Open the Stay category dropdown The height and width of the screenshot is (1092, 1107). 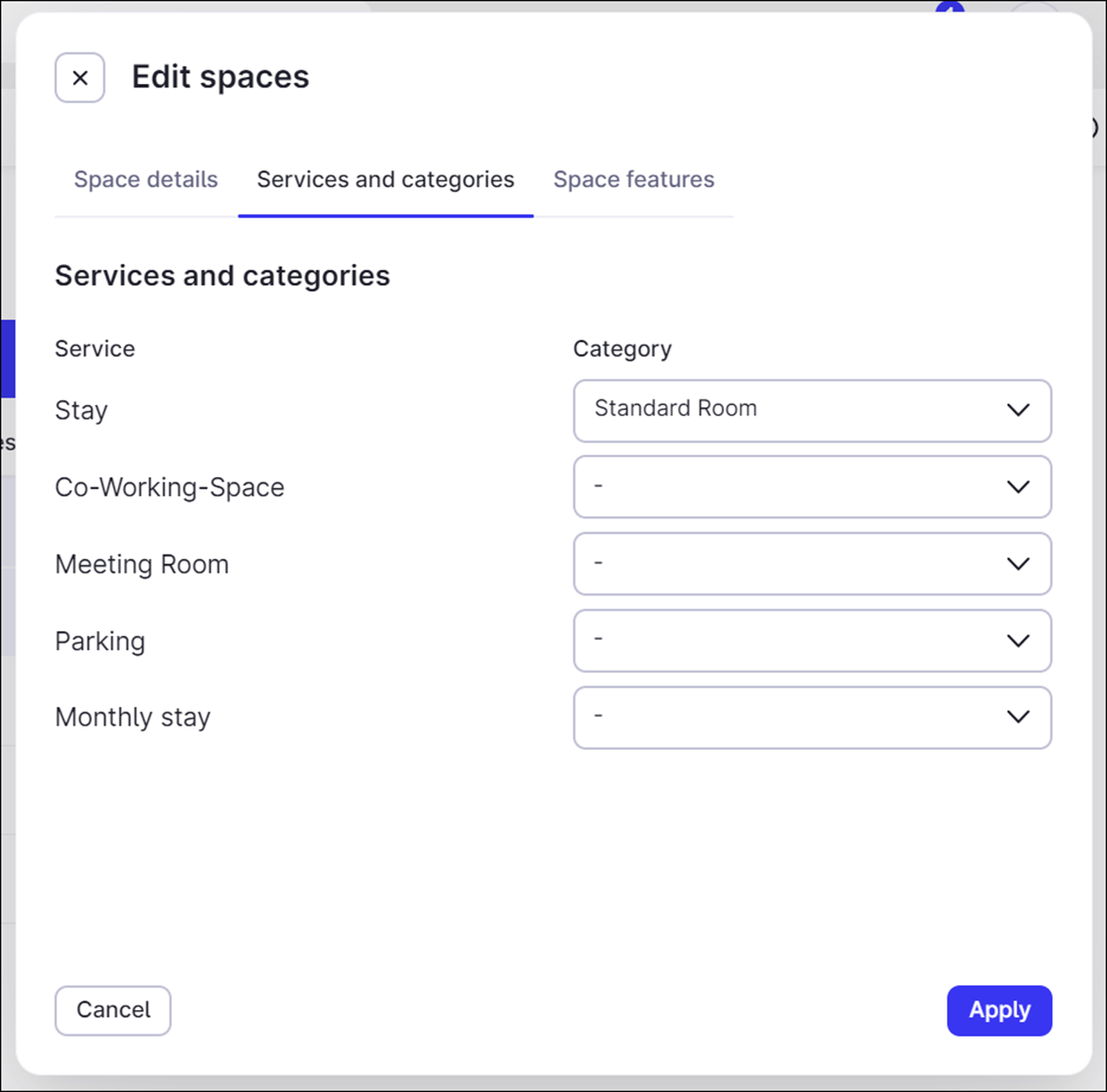point(812,411)
